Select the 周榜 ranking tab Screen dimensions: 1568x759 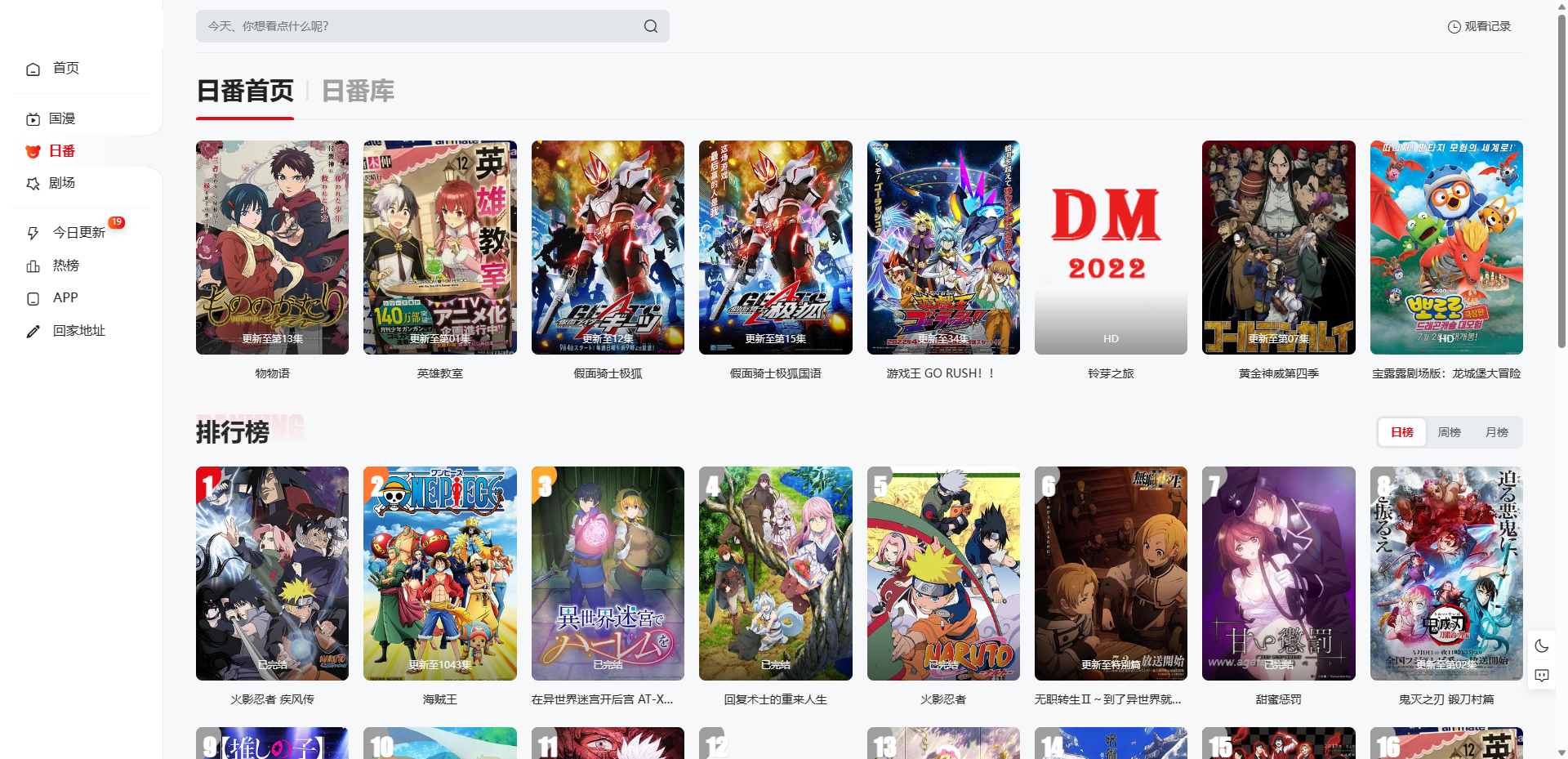pyautogui.click(x=1450, y=432)
